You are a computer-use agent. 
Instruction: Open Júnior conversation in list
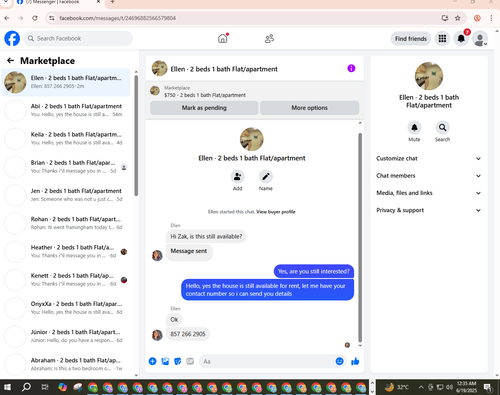click(66, 336)
